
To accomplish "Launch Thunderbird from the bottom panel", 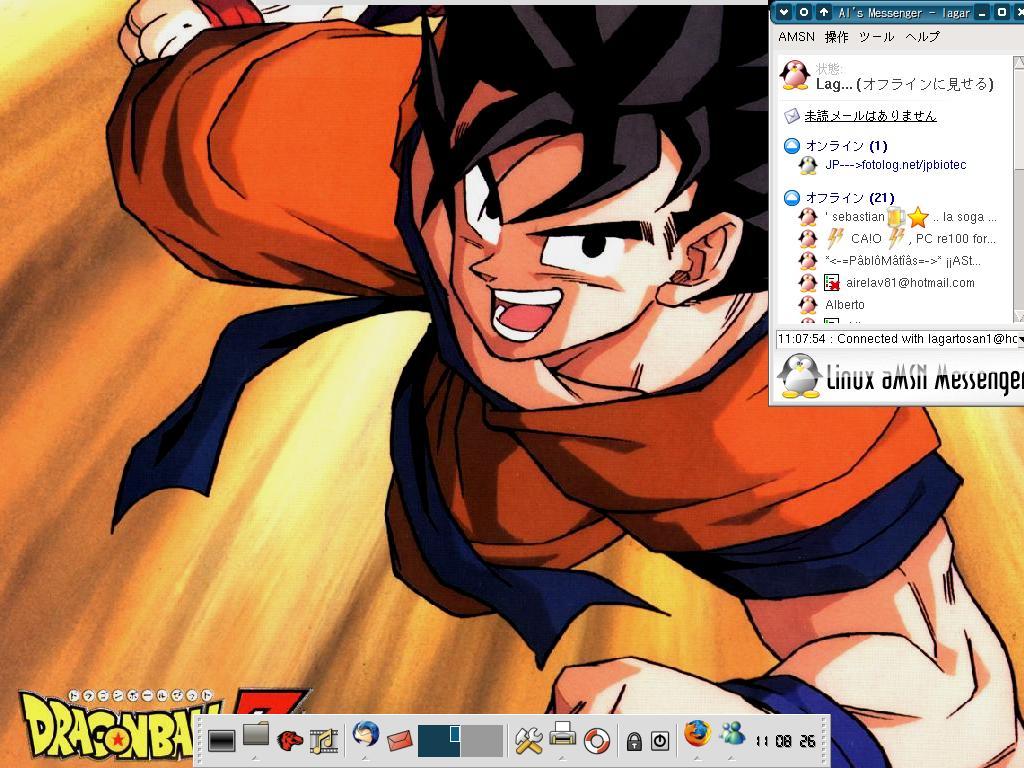I will pyautogui.click(x=365, y=736).
